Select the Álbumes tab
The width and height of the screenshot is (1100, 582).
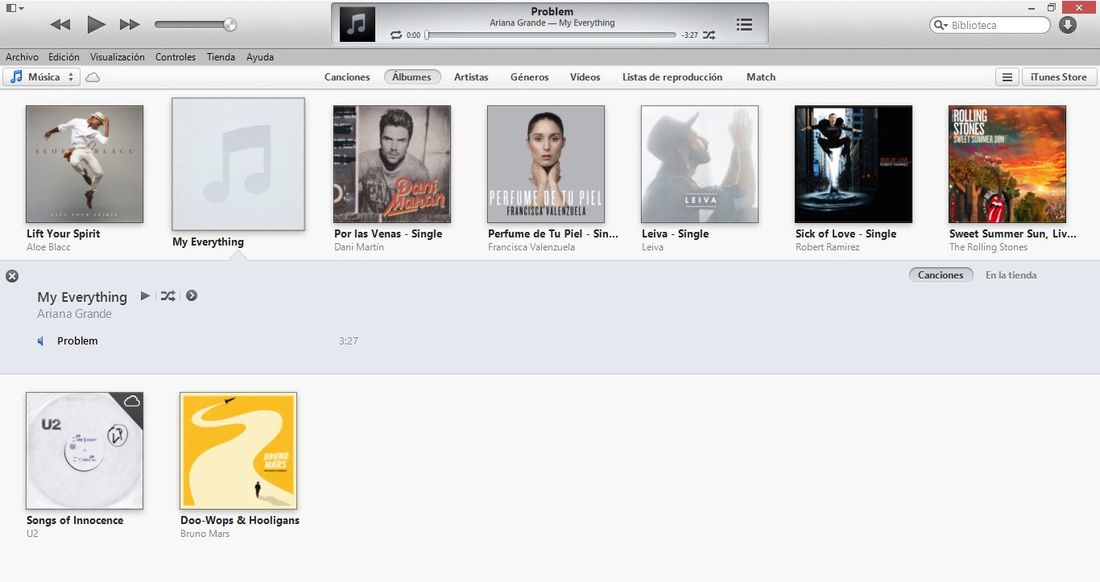click(412, 77)
